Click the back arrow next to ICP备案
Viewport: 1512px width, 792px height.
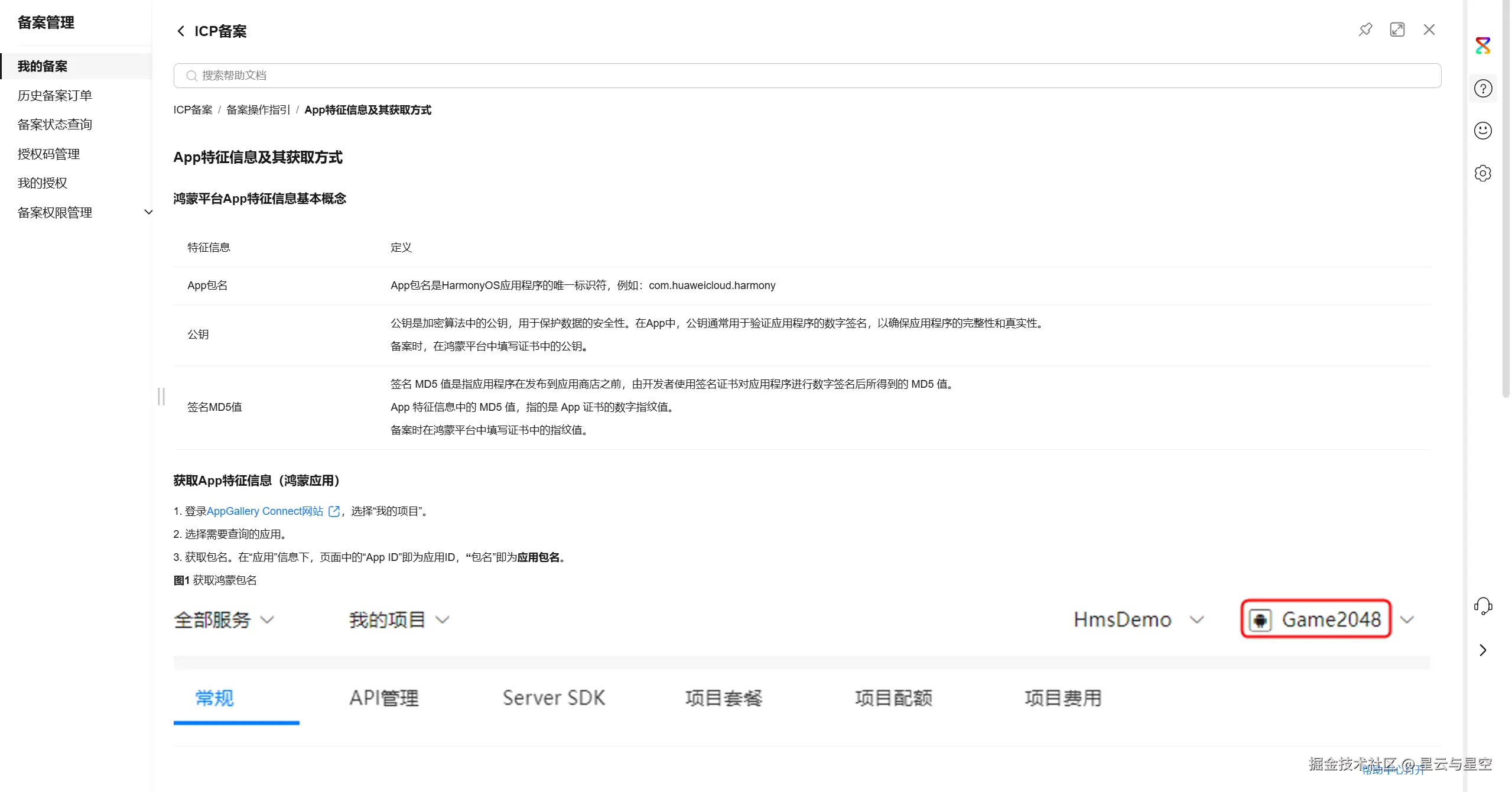(x=181, y=31)
